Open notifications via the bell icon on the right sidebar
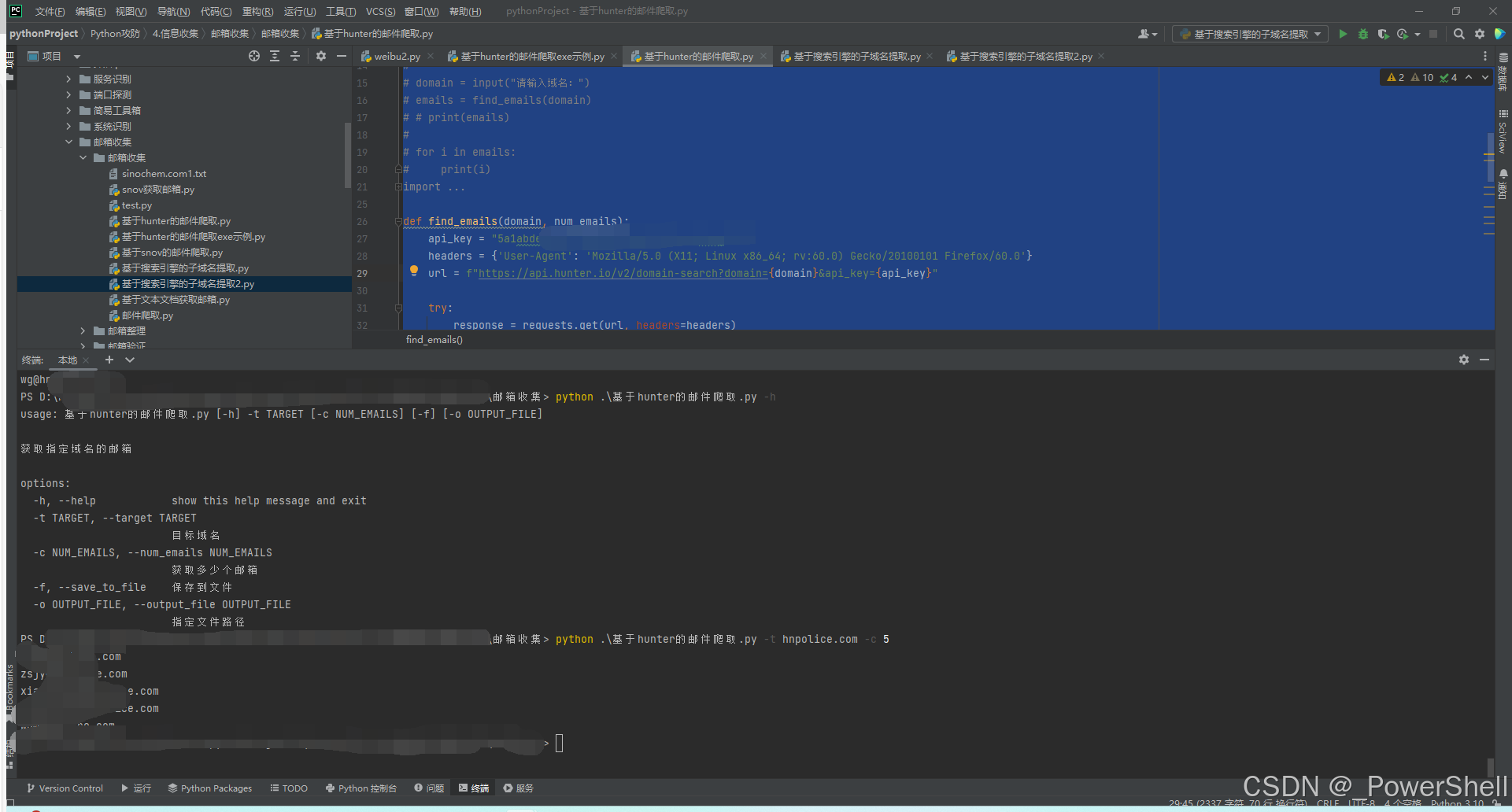Screen dimensions: 1512x812 pos(1503,174)
